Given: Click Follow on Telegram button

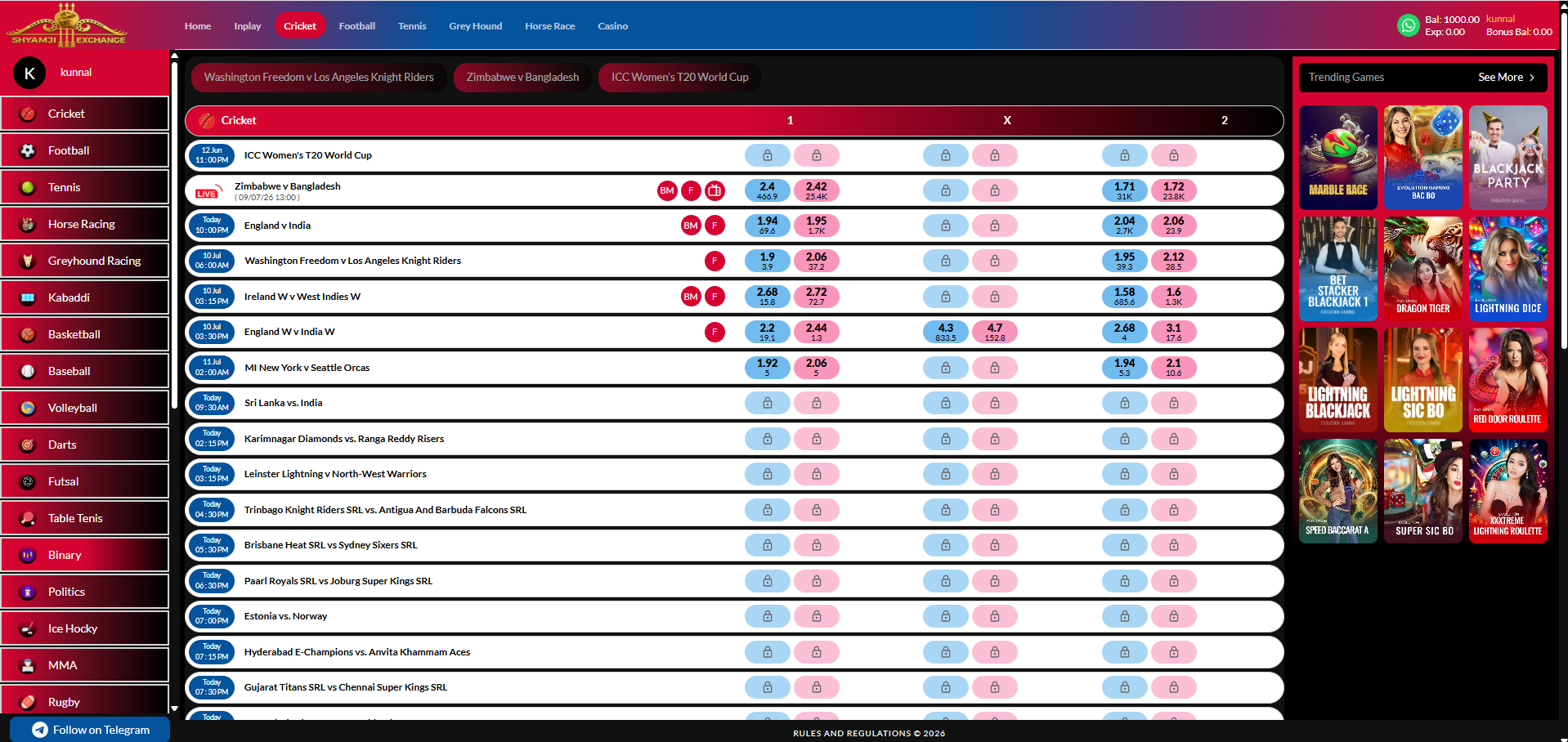Looking at the screenshot, I should [90, 730].
